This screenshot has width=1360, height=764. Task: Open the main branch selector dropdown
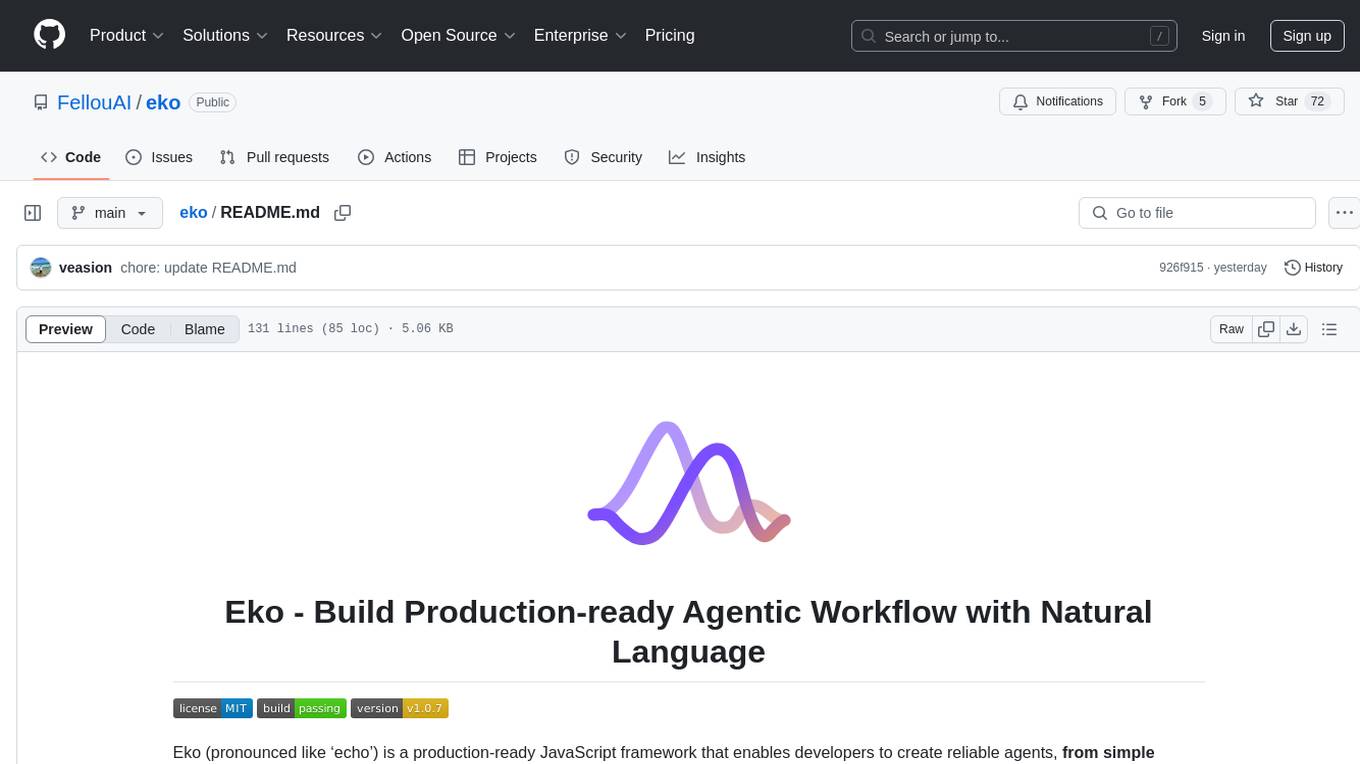110,213
